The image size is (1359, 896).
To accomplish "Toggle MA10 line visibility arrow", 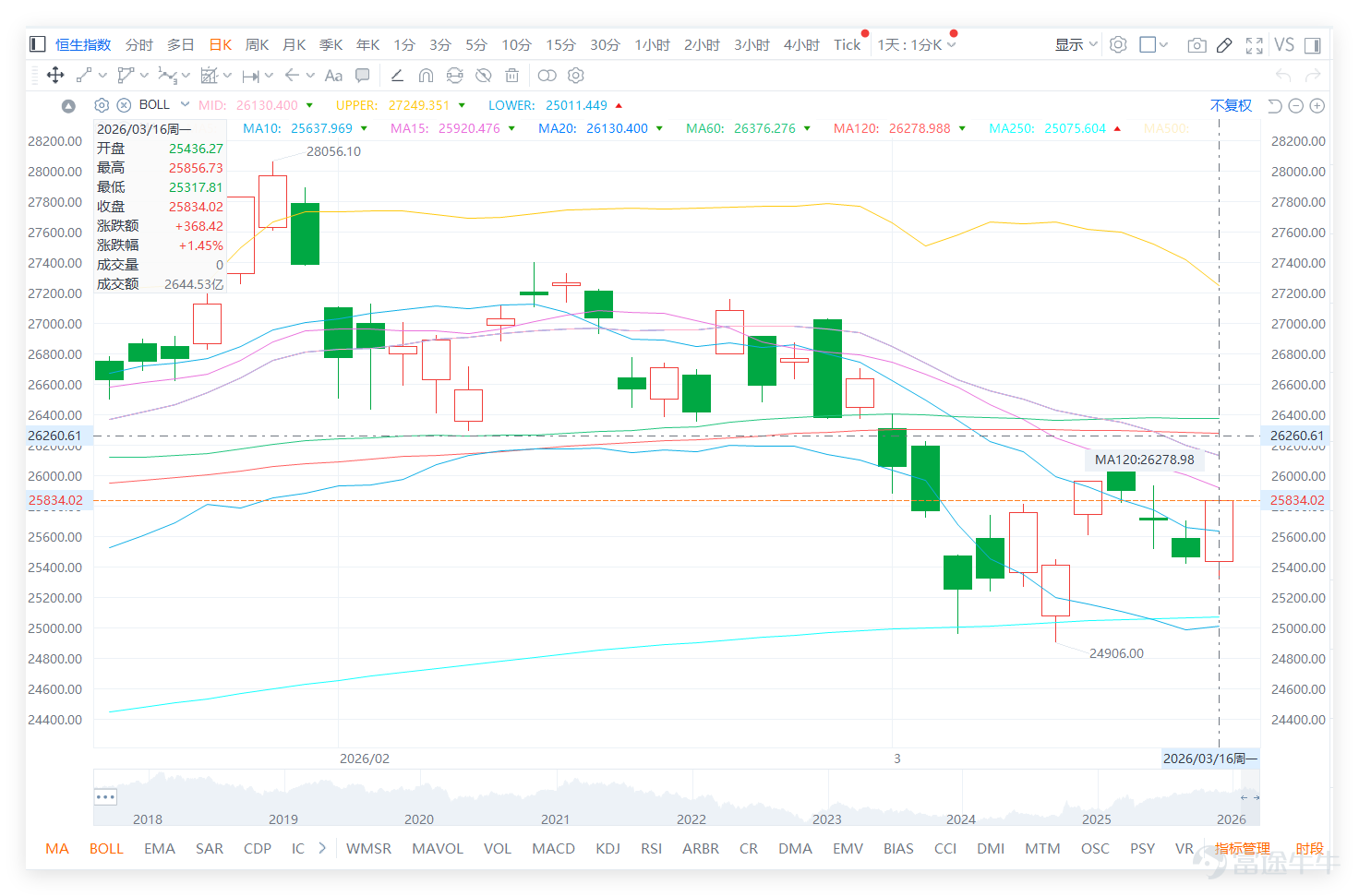I will coord(364,128).
